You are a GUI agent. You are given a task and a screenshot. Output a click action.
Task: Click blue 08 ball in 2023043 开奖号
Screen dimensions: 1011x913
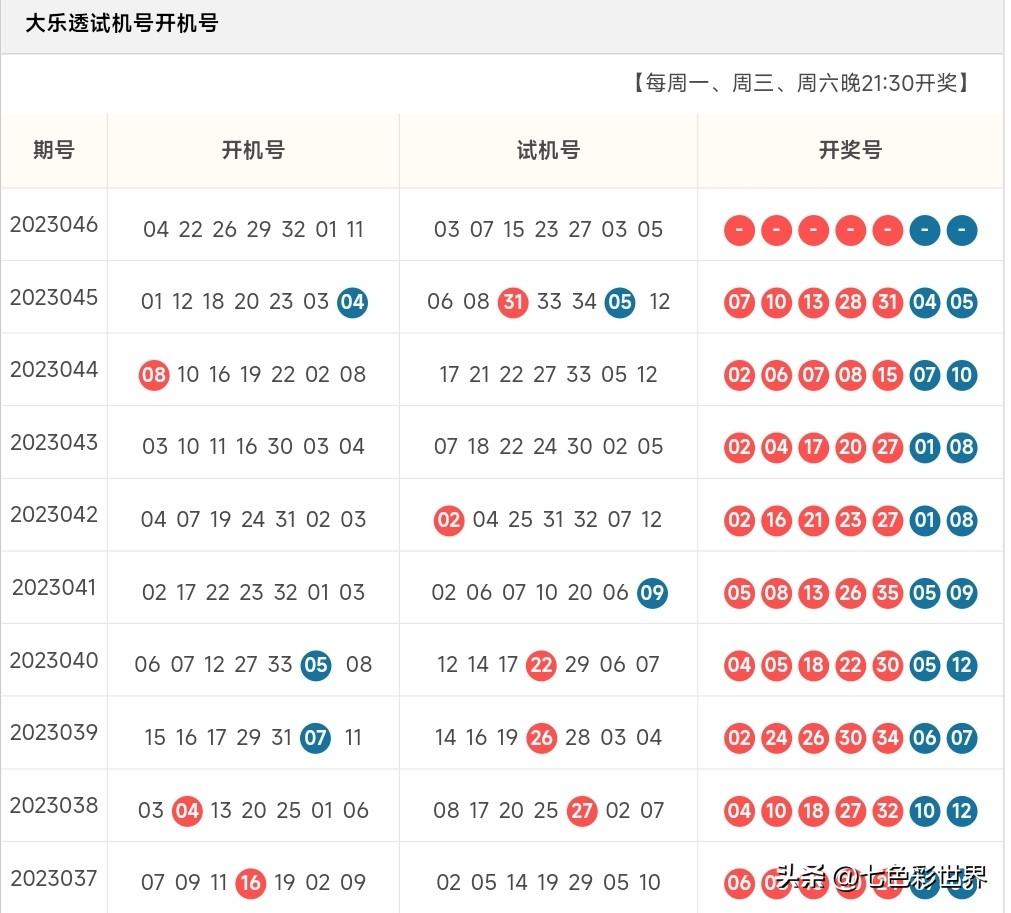coord(962,447)
